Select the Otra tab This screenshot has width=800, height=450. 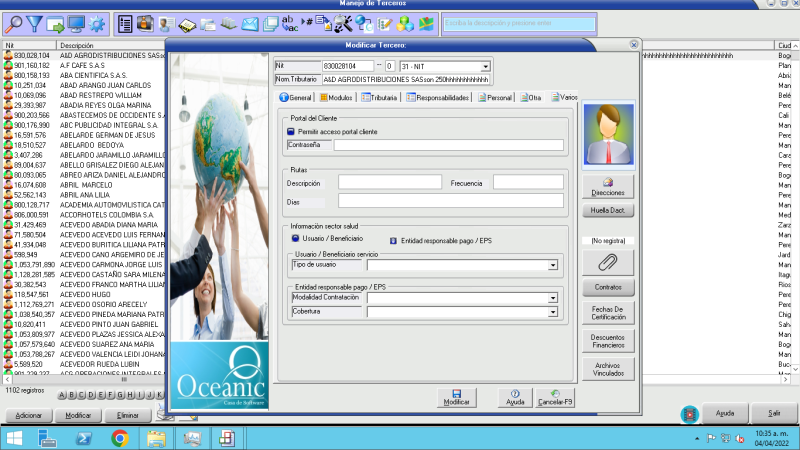click(x=531, y=97)
